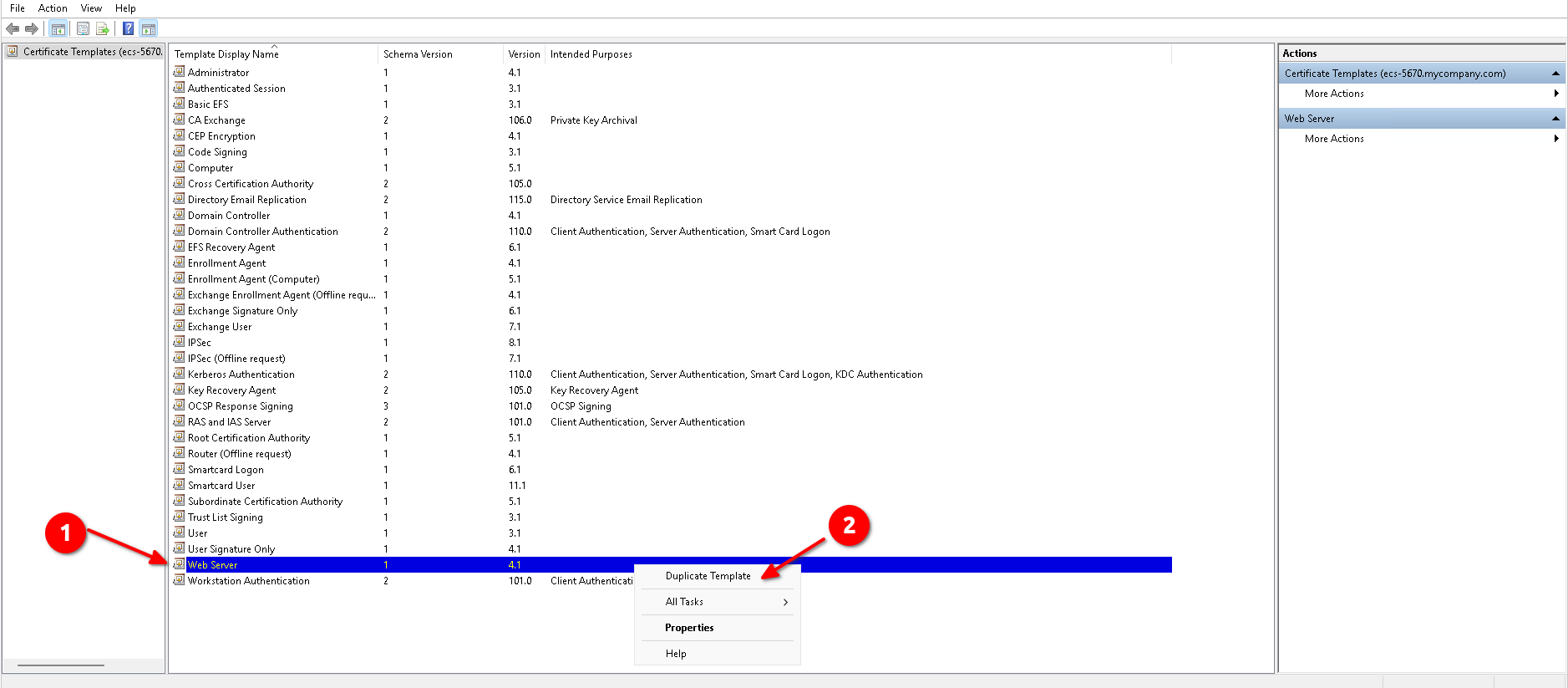Viewport: 1568px width, 688px height.
Task: Open the Action menu in menu bar
Action: [53, 8]
